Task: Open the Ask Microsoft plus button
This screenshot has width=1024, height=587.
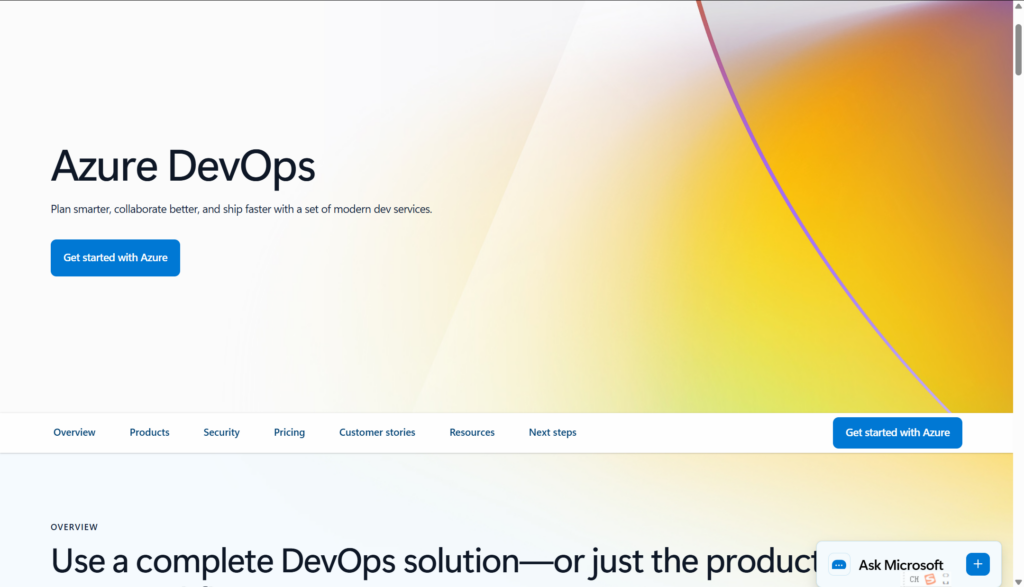Action: tap(978, 564)
